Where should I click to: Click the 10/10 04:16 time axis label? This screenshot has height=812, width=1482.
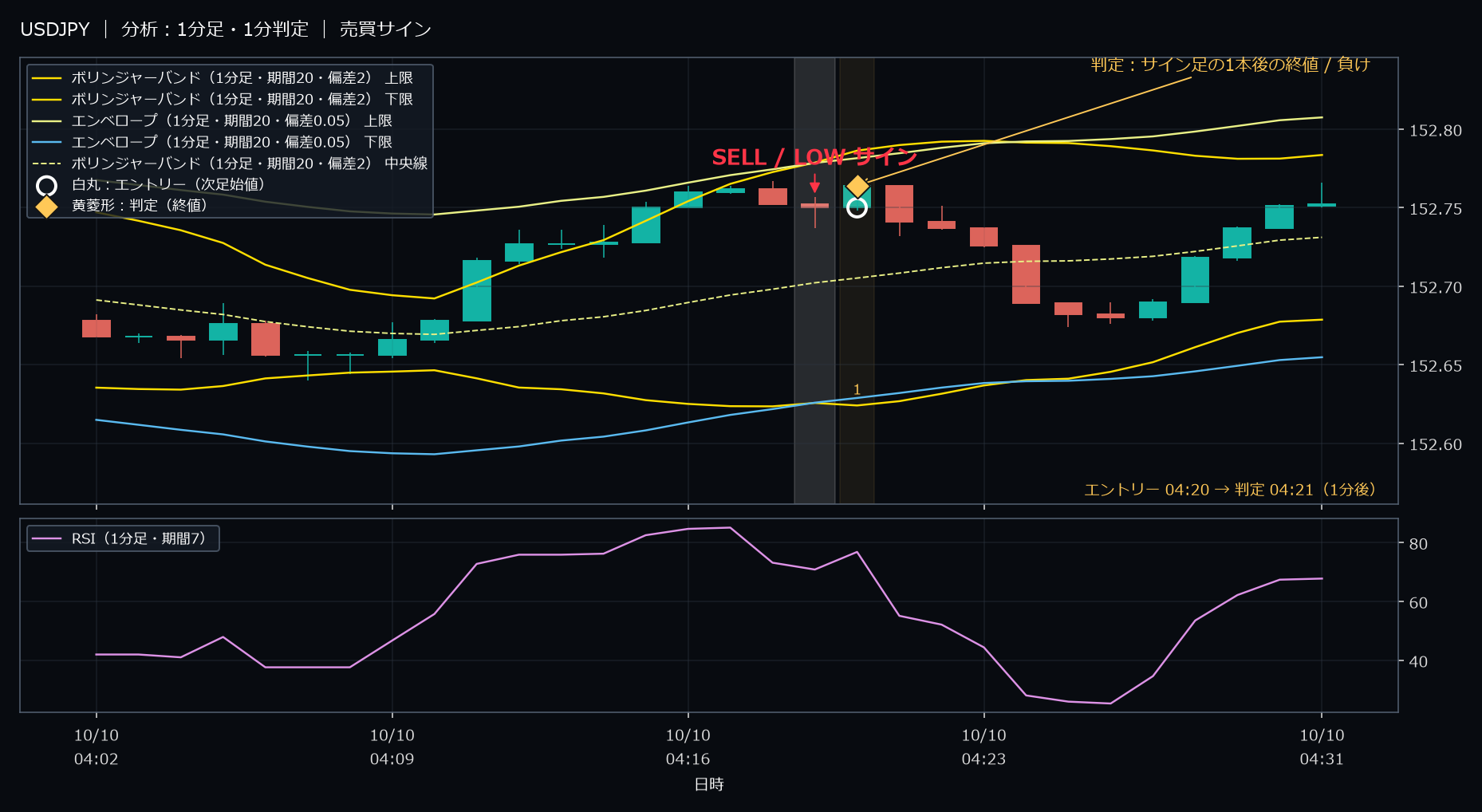point(688,747)
